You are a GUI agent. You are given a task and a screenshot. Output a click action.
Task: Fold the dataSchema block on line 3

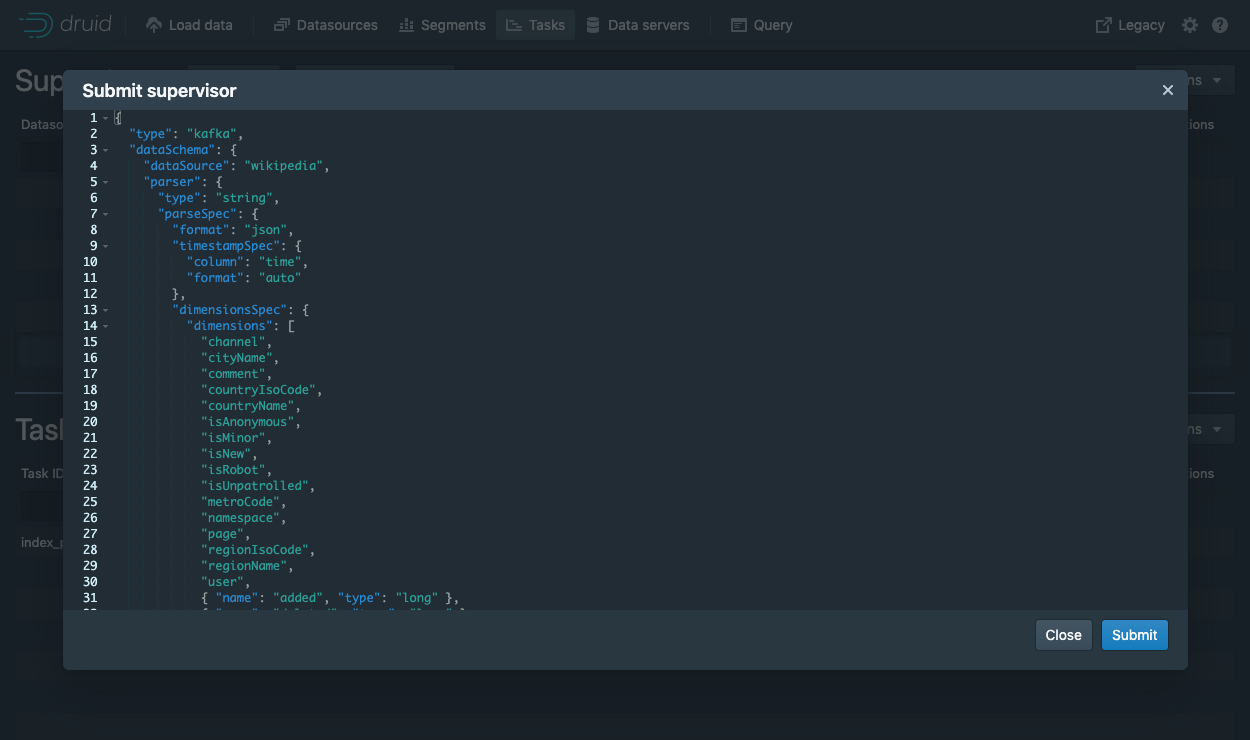[106, 150]
